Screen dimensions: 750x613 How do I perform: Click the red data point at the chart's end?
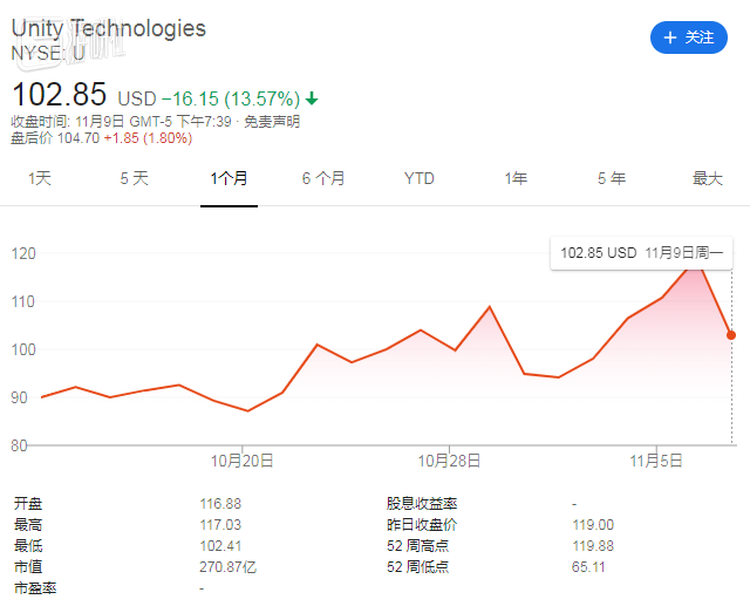click(731, 335)
